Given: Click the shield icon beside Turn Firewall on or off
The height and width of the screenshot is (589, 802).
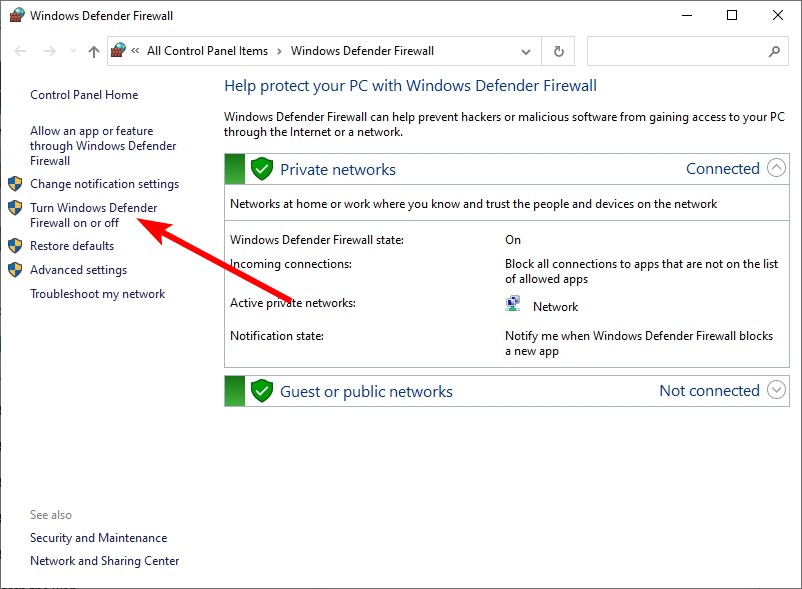Looking at the screenshot, I should click(15, 208).
